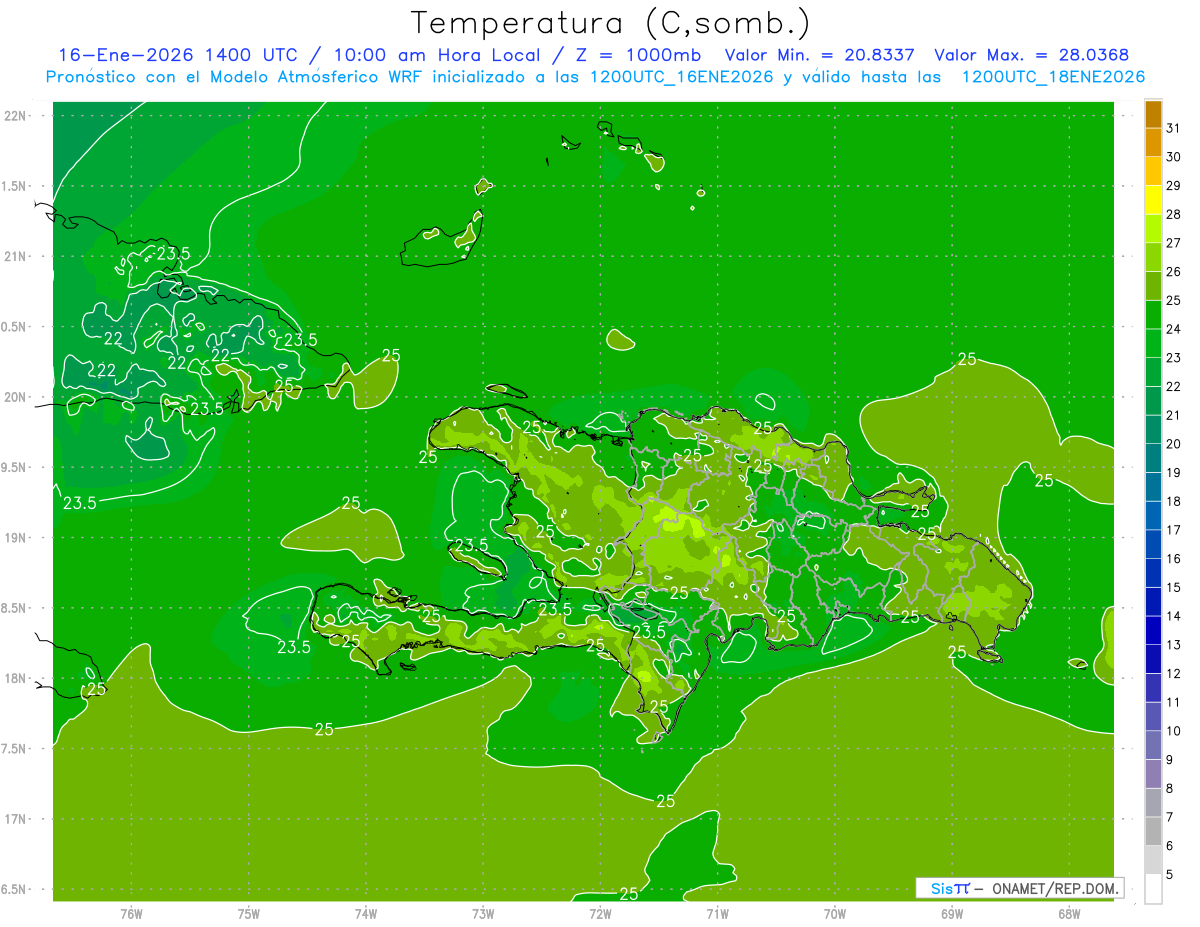The width and height of the screenshot is (1200, 927).
Task: Click the "75W" longitude axis label
Action: (x=249, y=913)
